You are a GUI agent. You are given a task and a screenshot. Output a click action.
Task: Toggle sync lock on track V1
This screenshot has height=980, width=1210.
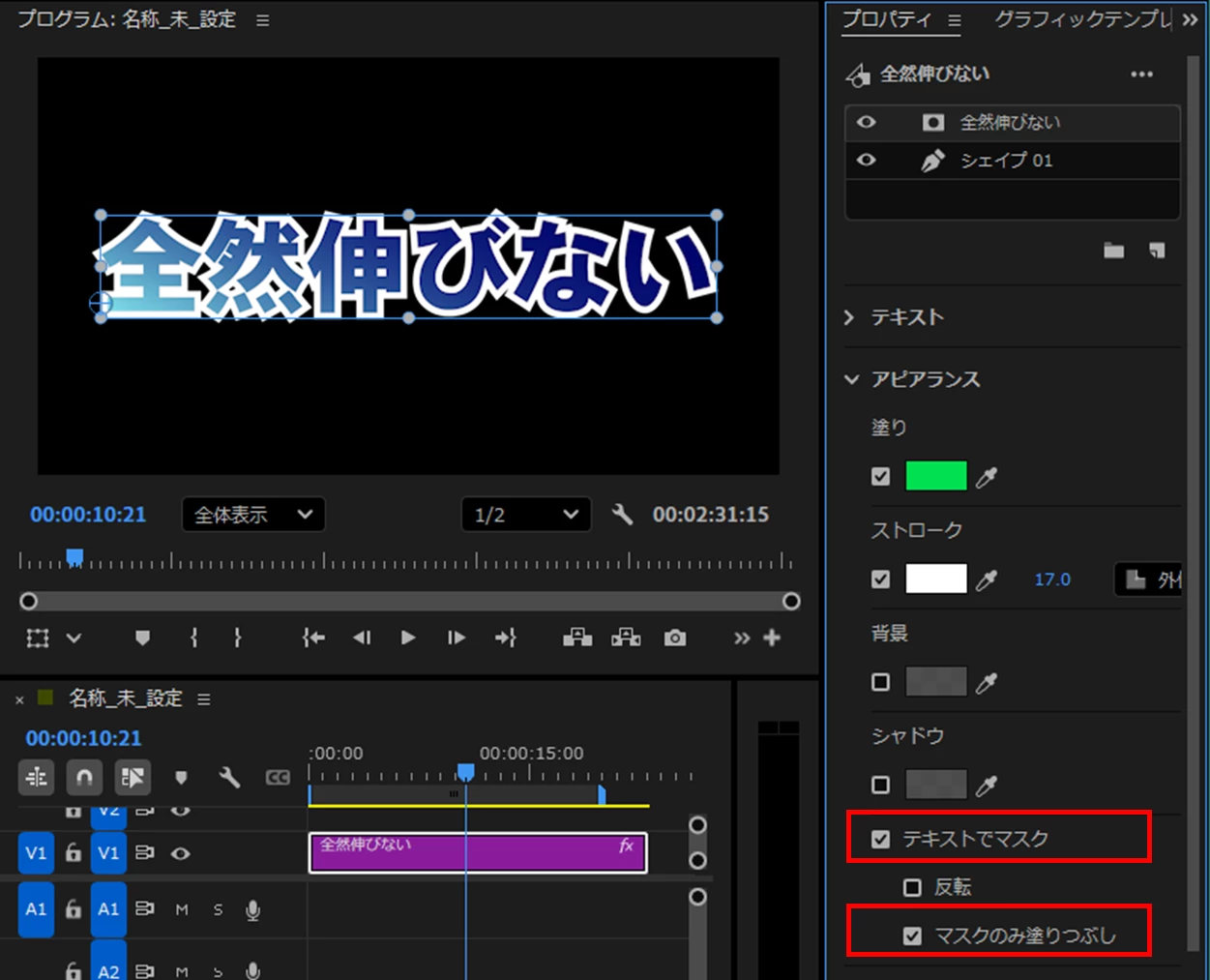pyautogui.click(x=145, y=853)
